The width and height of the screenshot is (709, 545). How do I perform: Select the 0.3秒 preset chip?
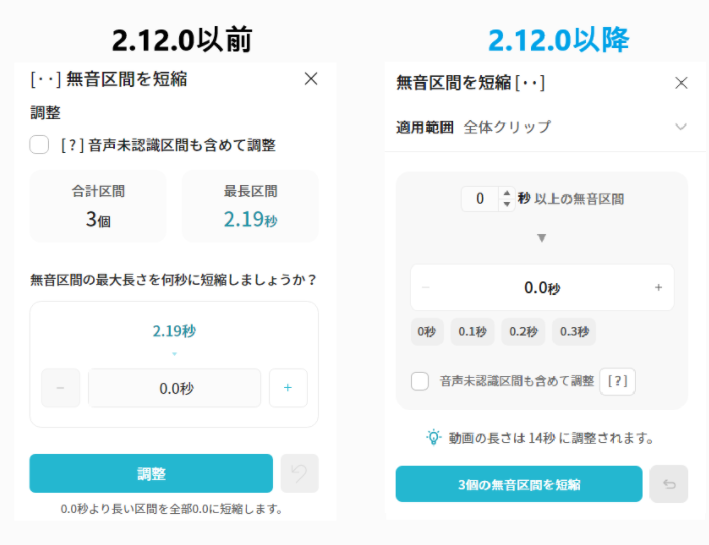574,332
